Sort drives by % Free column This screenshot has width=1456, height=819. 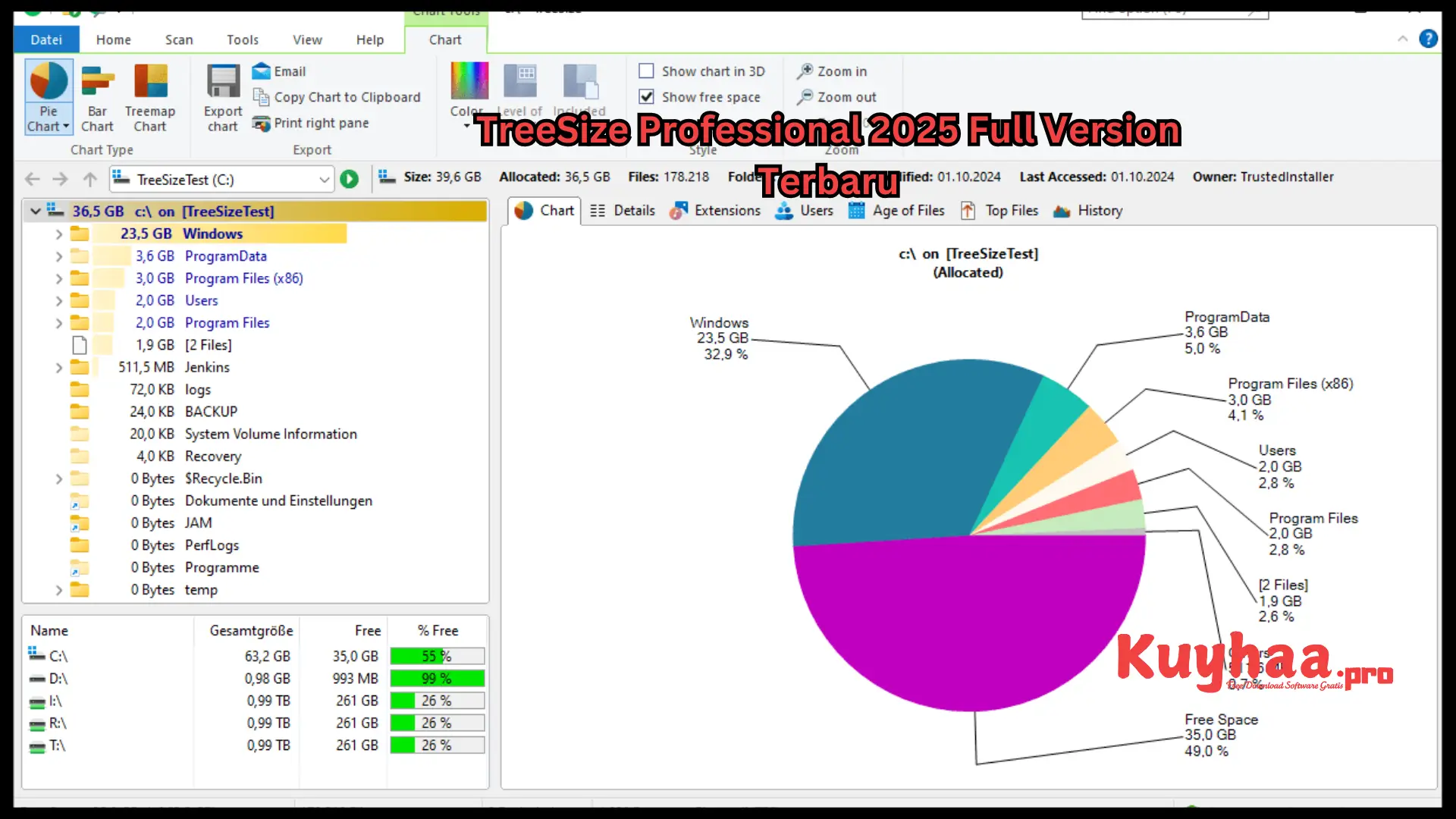(438, 630)
